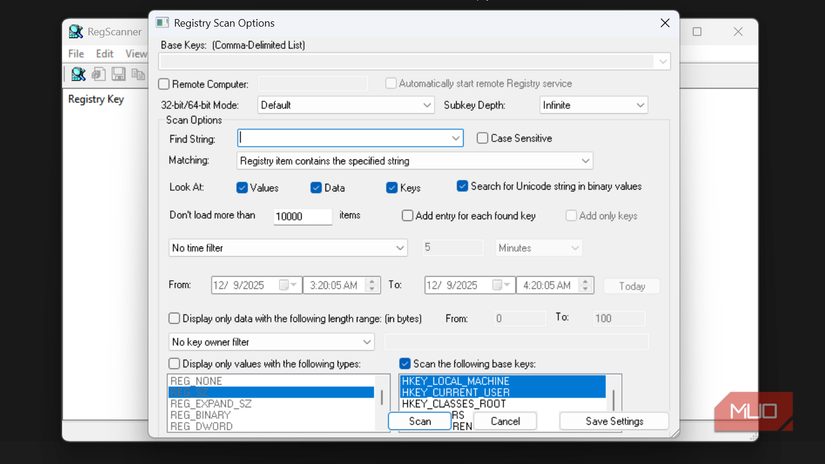
Task: Select REG_DWORD in value types list
Action: (271, 426)
